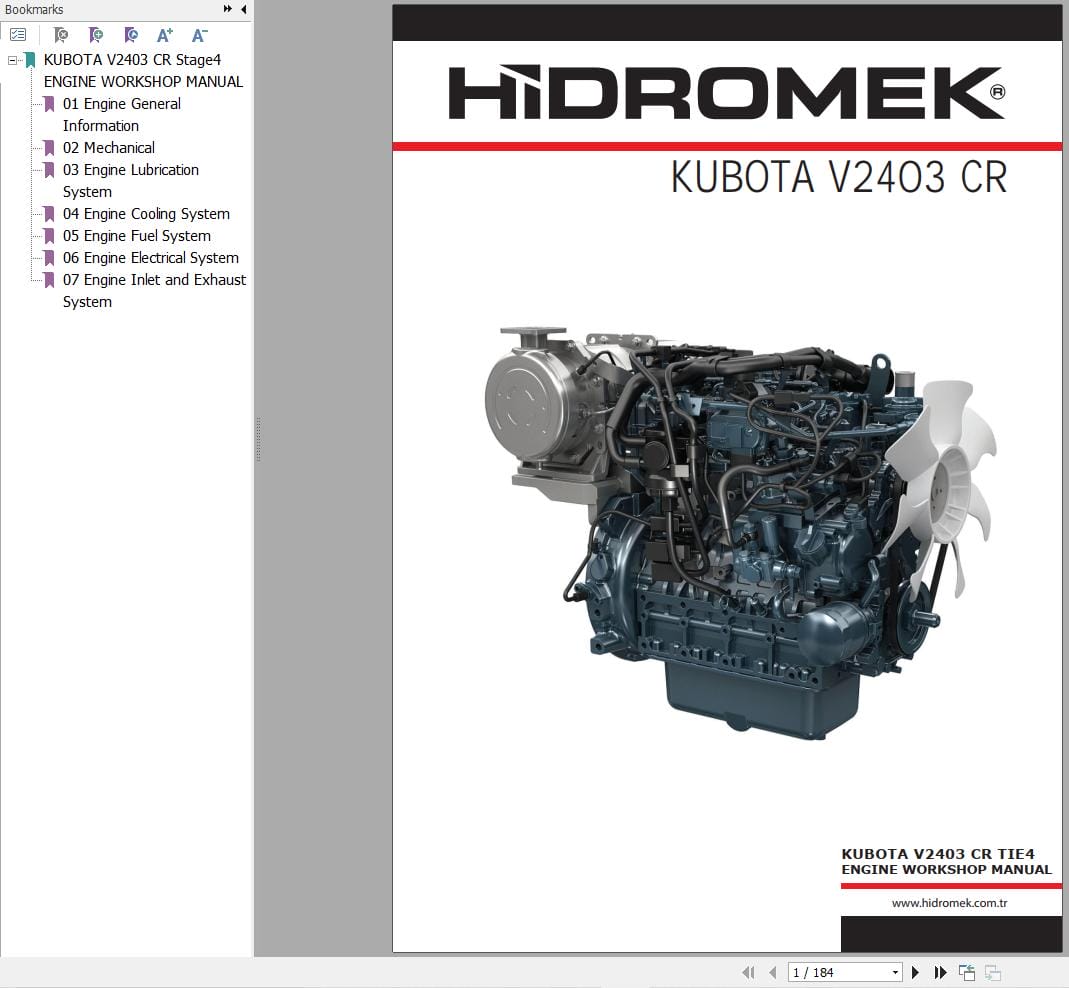
Task: Click the bookmark icon beside 03 Engine Lubrication
Action: point(49,170)
